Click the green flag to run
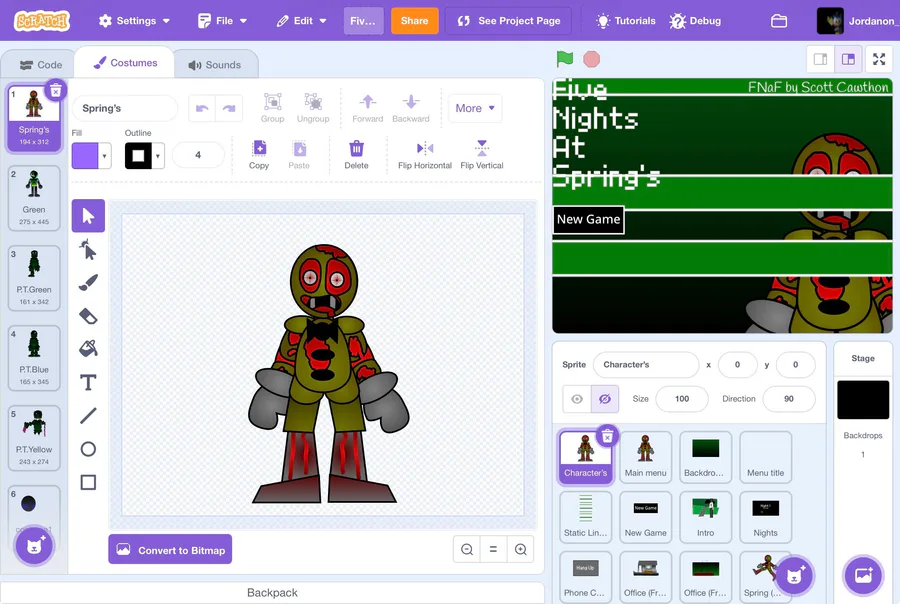The width and height of the screenshot is (900, 604). 565,59
